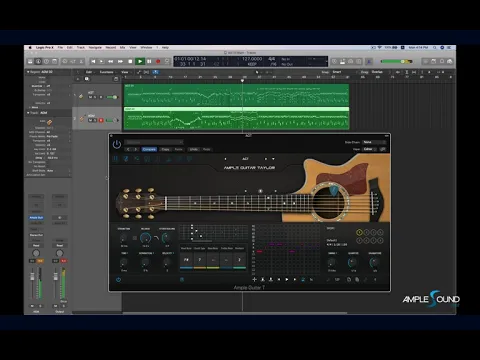Click the Ample Gui instrument slot on channel strip
Image resolution: width=480 pixels, height=360 pixels.
pyautogui.click(x=36, y=218)
